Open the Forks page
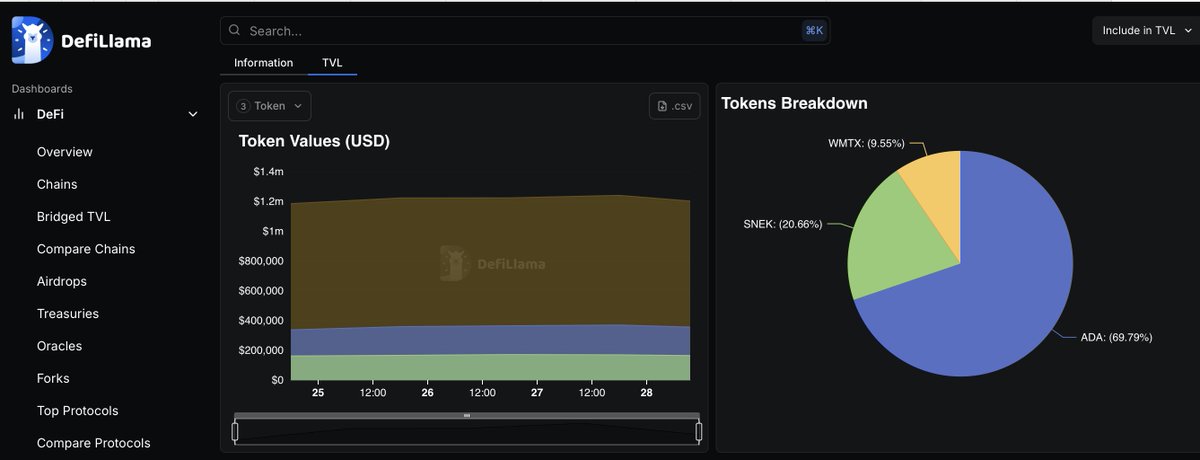The height and width of the screenshot is (460, 1200). (53, 378)
